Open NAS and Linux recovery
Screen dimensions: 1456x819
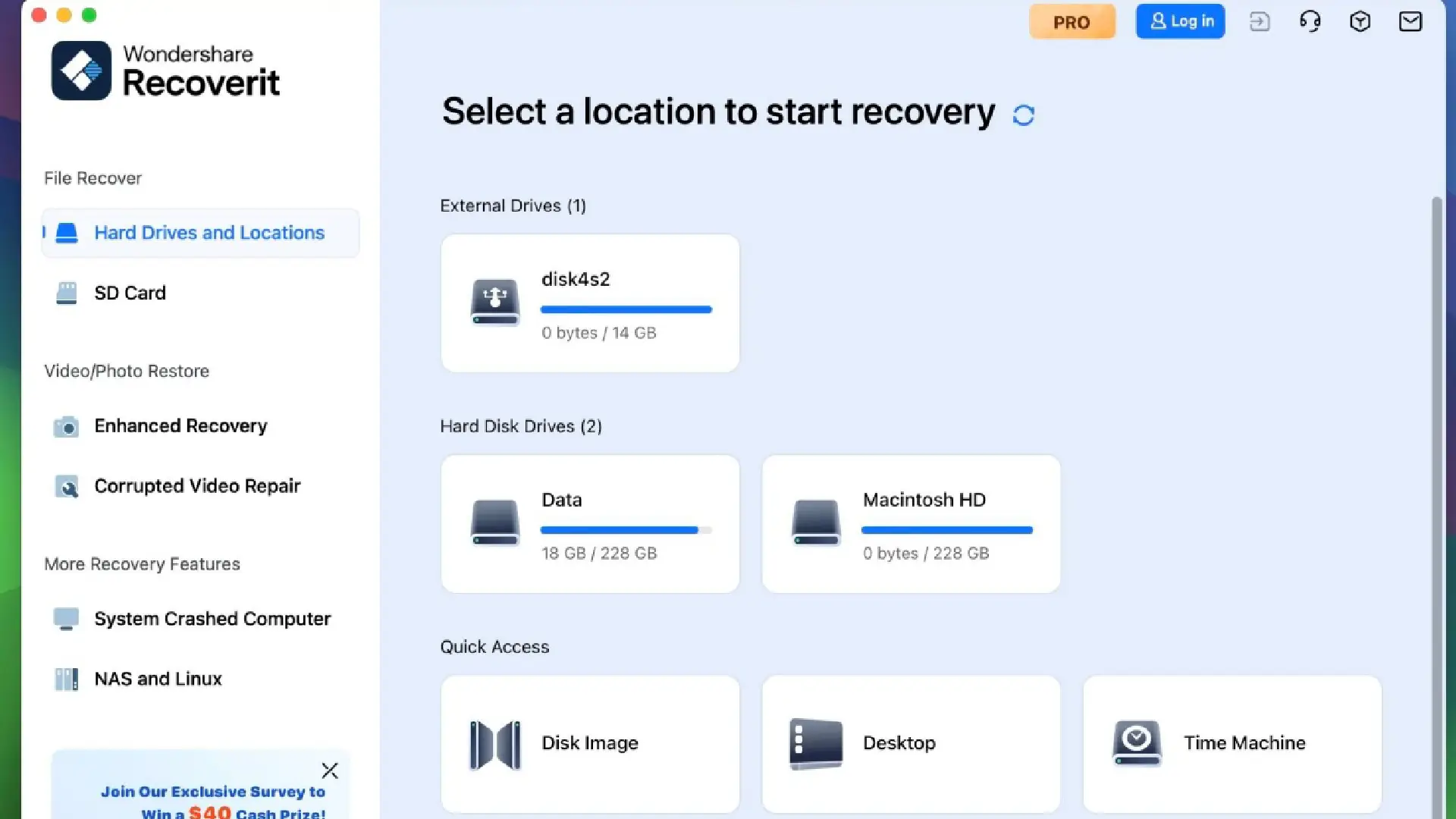point(157,678)
